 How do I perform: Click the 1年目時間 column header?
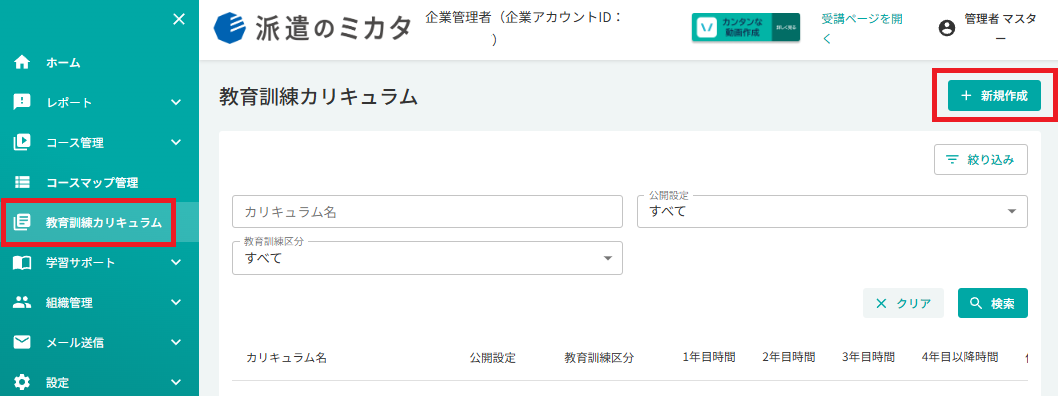coord(708,357)
